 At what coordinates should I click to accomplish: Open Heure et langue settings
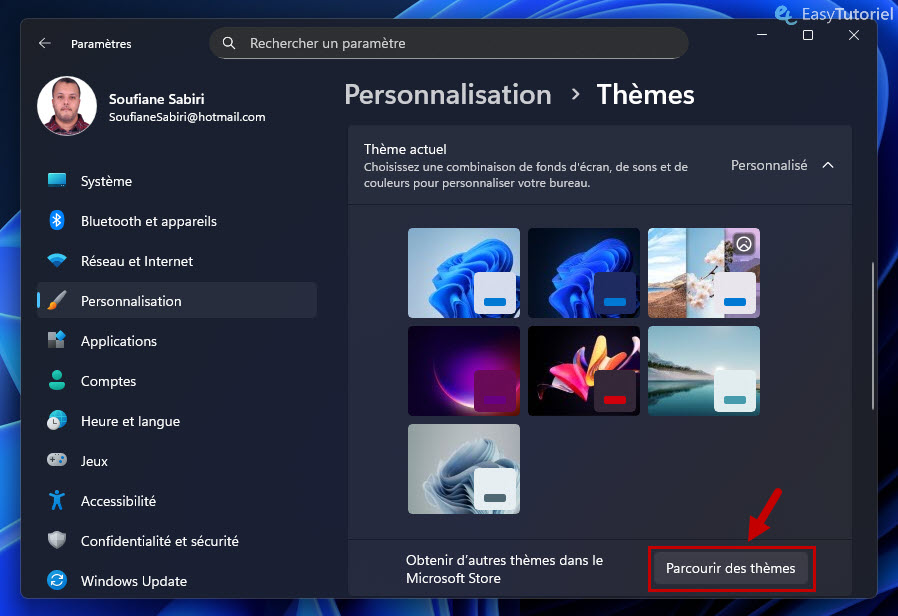[129, 421]
